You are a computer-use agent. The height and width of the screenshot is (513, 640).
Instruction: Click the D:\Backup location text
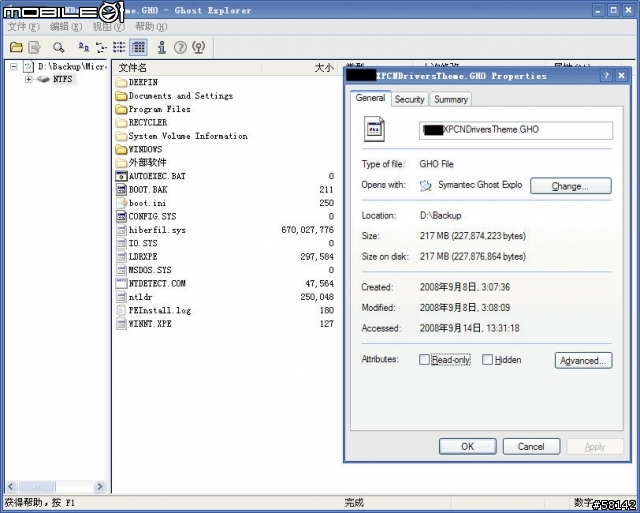click(x=440, y=215)
